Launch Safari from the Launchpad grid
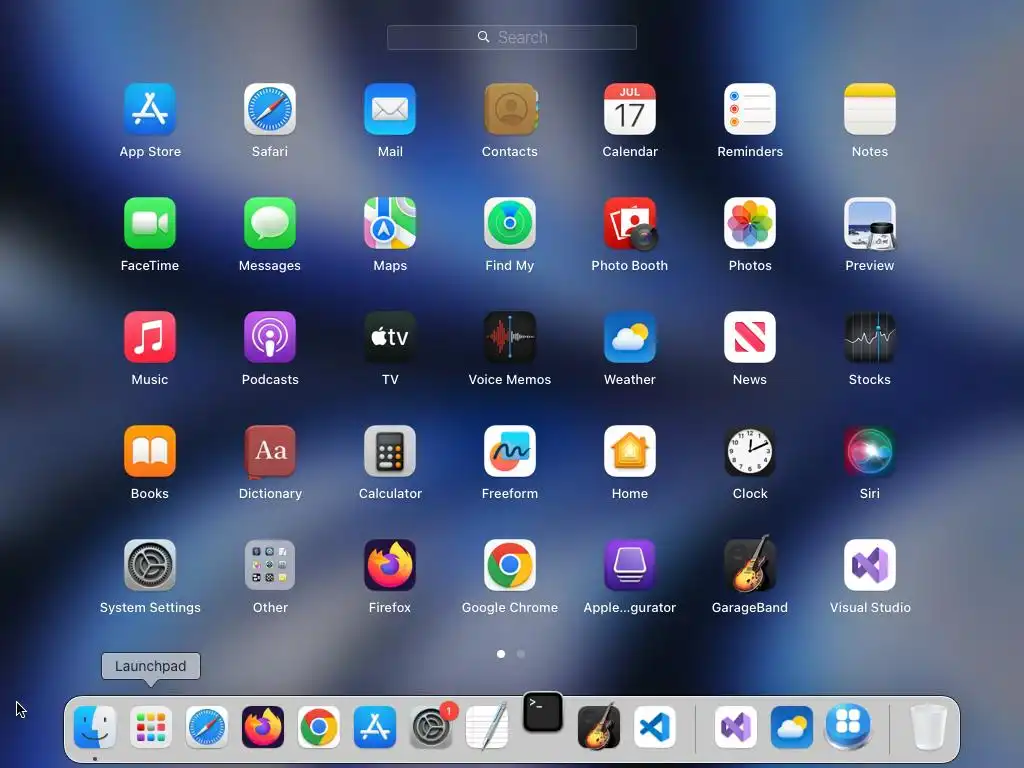Image resolution: width=1024 pixels, height=768 pixels. tap(270, 109)
